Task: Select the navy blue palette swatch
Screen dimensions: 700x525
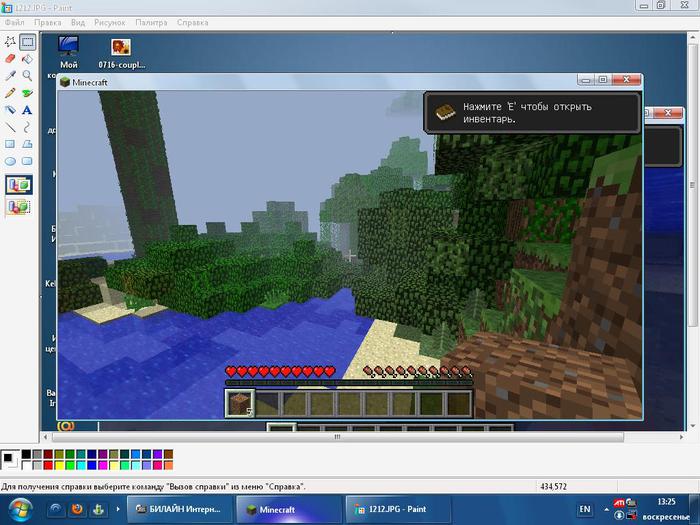Action: pos(92,454)
